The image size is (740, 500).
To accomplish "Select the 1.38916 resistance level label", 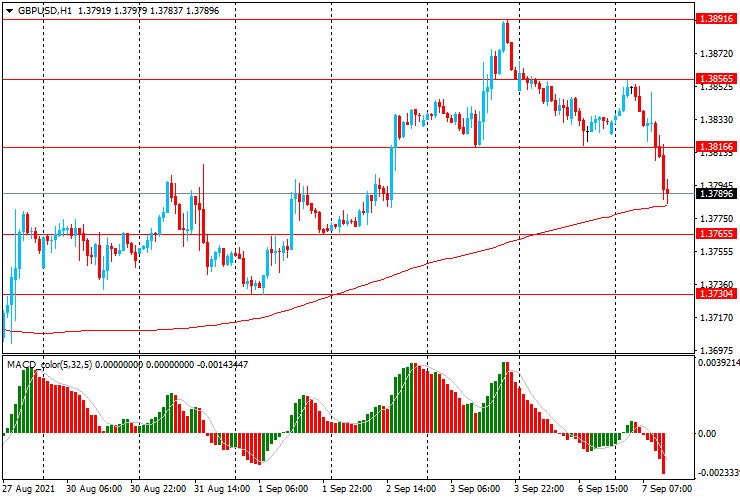I will pyautogui.click(x=716, y=19).
